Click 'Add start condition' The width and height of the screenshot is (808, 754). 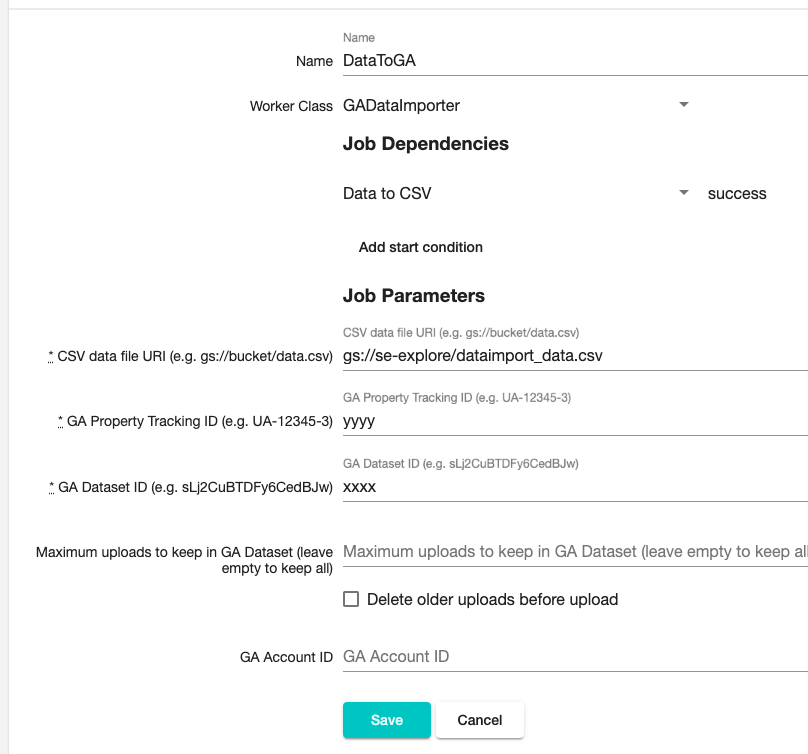[x=420, y=247]
